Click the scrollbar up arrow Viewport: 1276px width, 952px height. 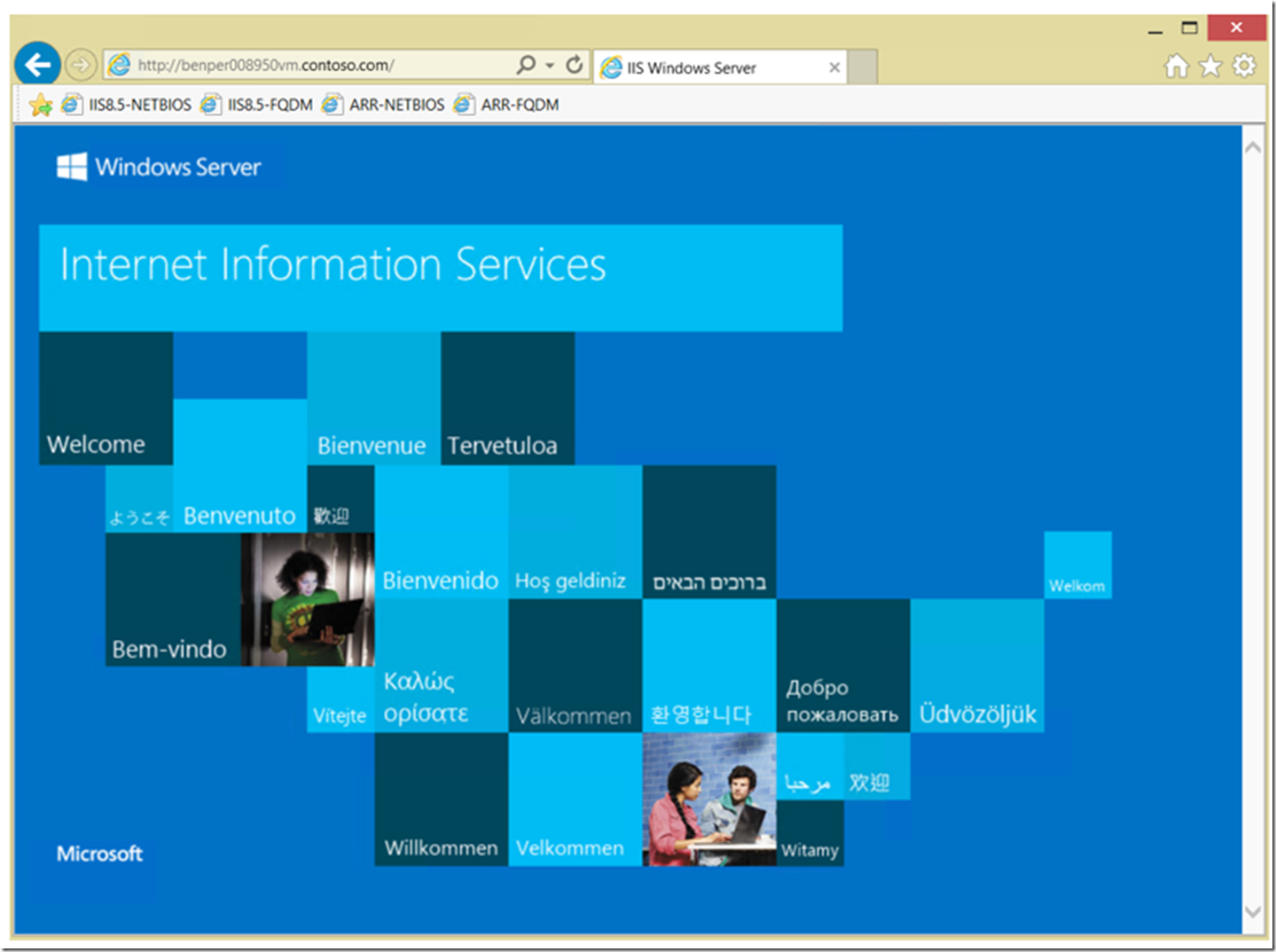click(x=1252, y=147)
